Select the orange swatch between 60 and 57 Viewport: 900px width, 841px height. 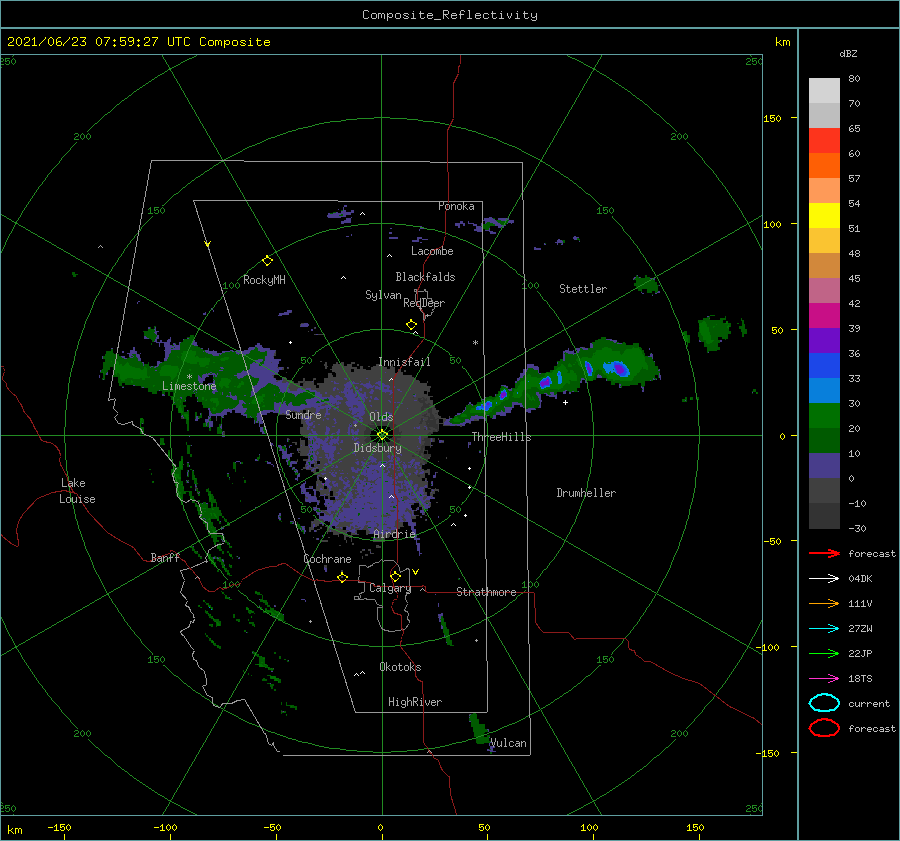pyautogui.click(x=824, y=165)
